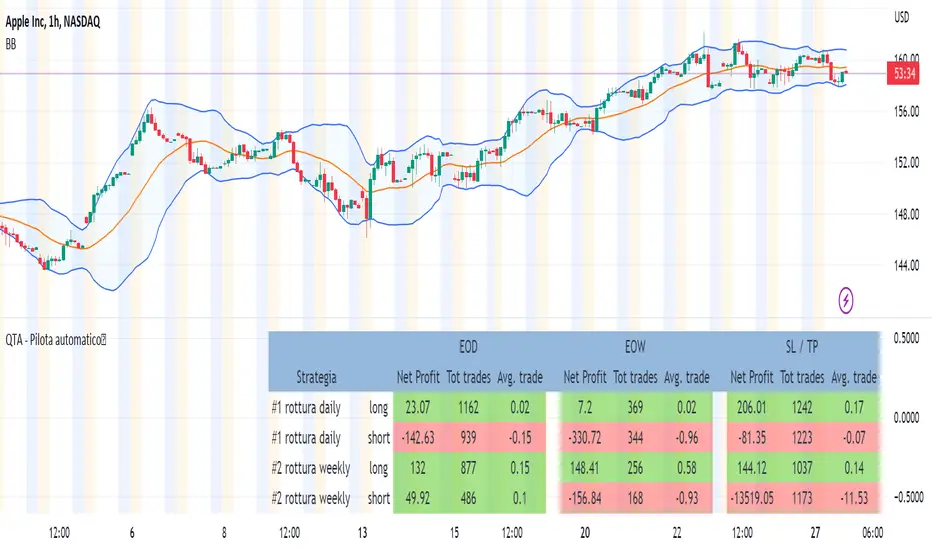The image size is (932, 550).
Task: Click the purple lightning bolt icon
Action: (847, 298)
